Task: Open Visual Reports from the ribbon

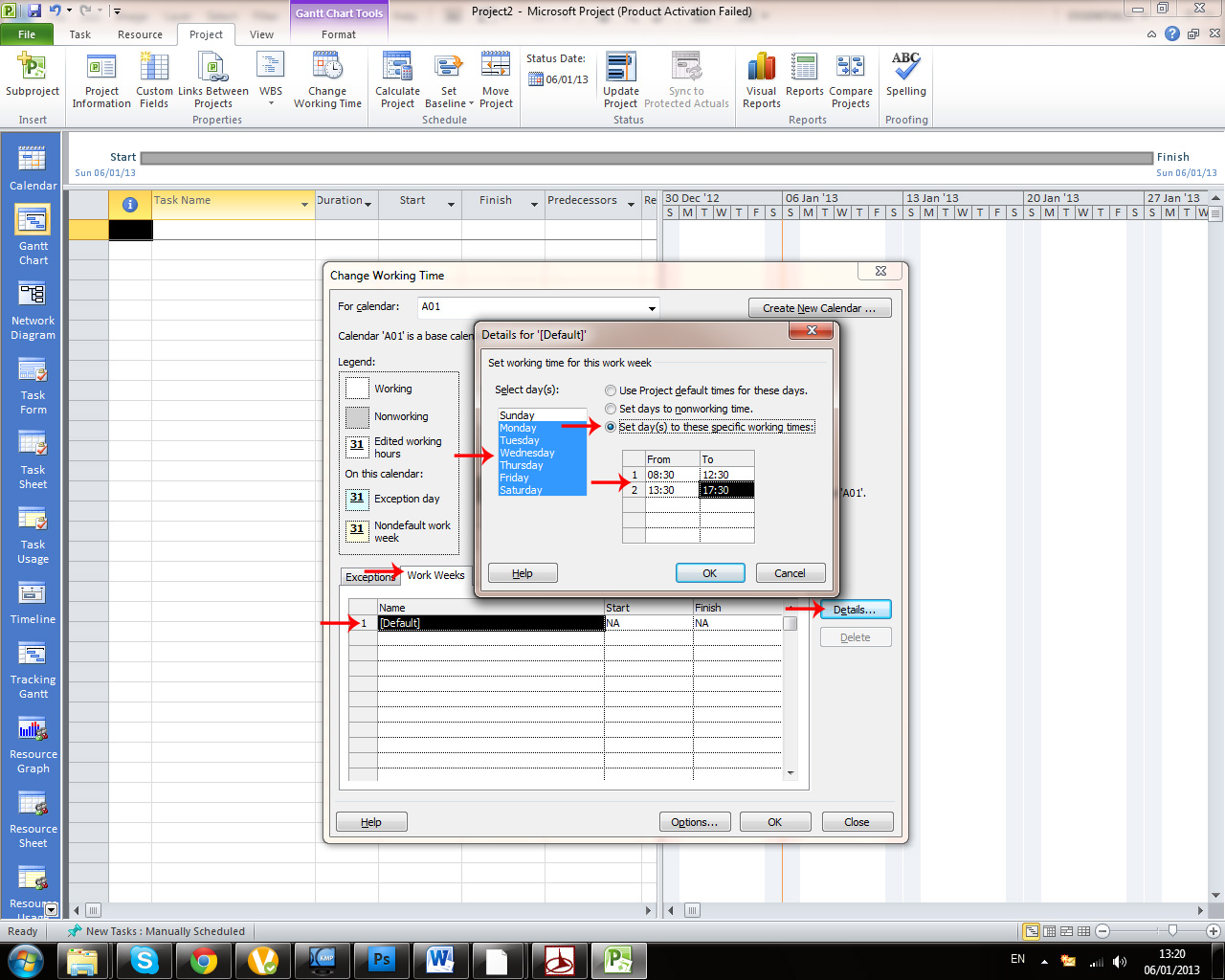Action: pos(762,80)
